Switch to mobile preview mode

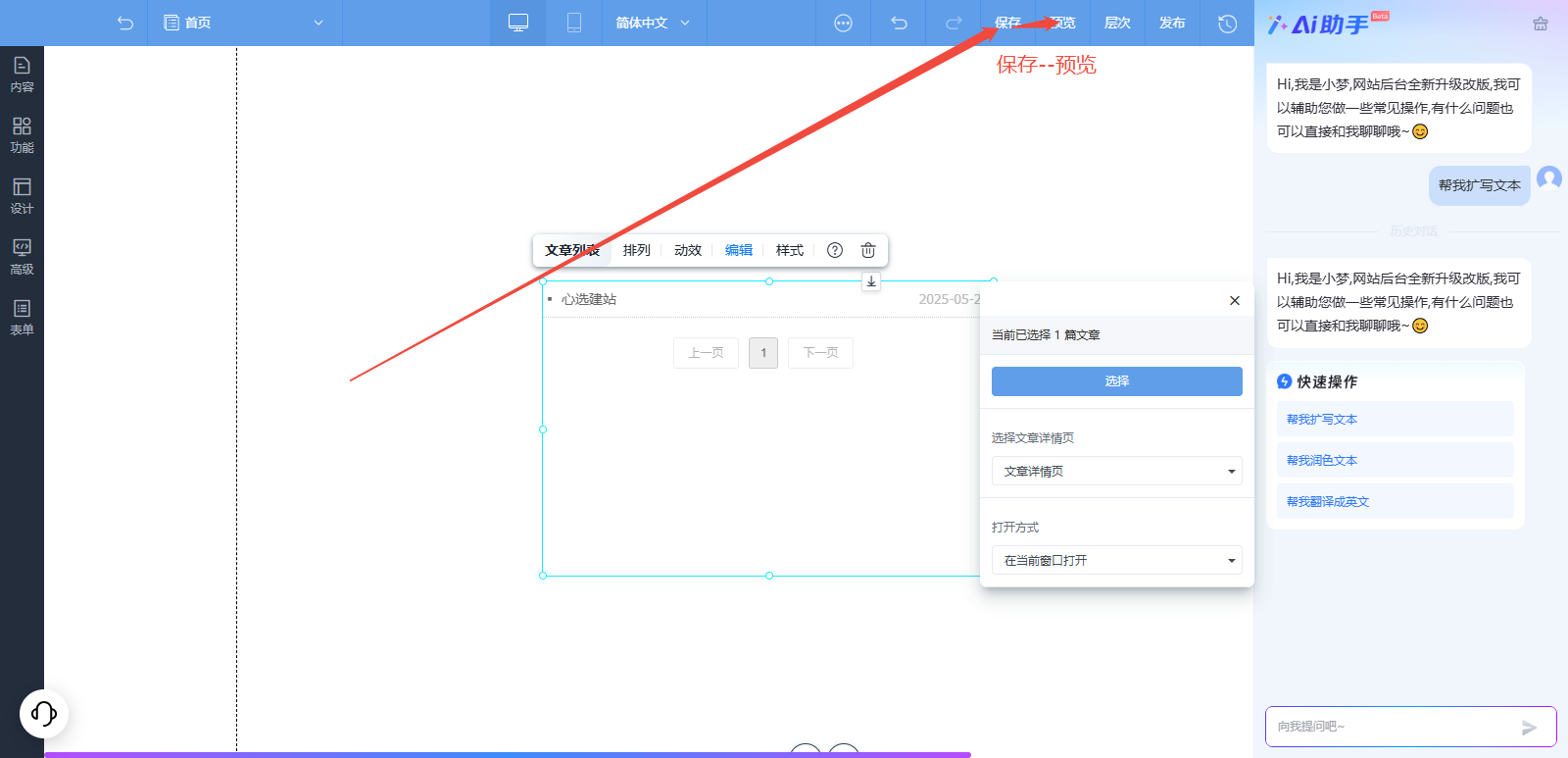pos(574,23)
